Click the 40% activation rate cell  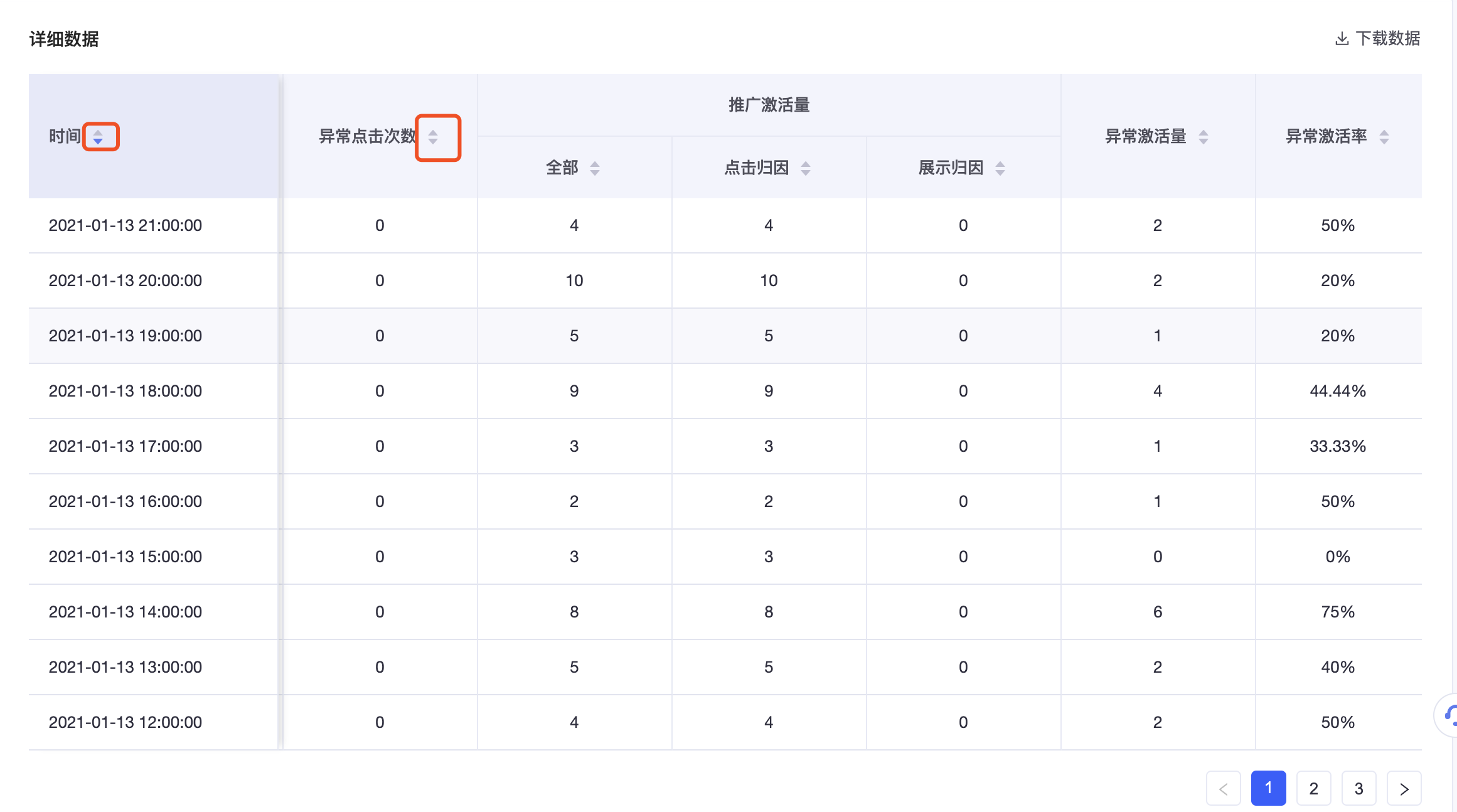pyautogui.click(x=1338, y=668)
